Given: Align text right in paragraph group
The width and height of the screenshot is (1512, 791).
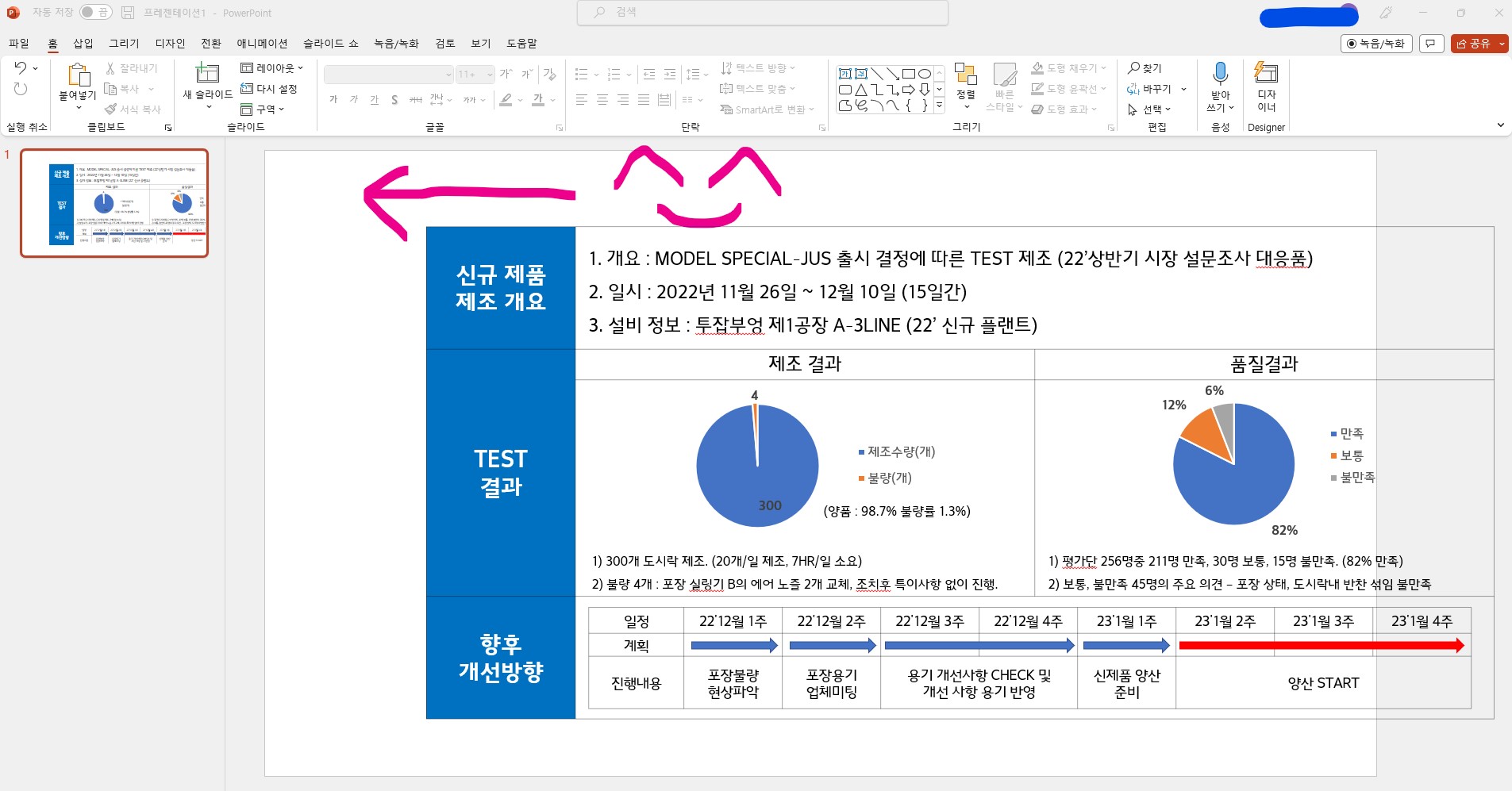Looking at the screenshot, I should 623,100.
